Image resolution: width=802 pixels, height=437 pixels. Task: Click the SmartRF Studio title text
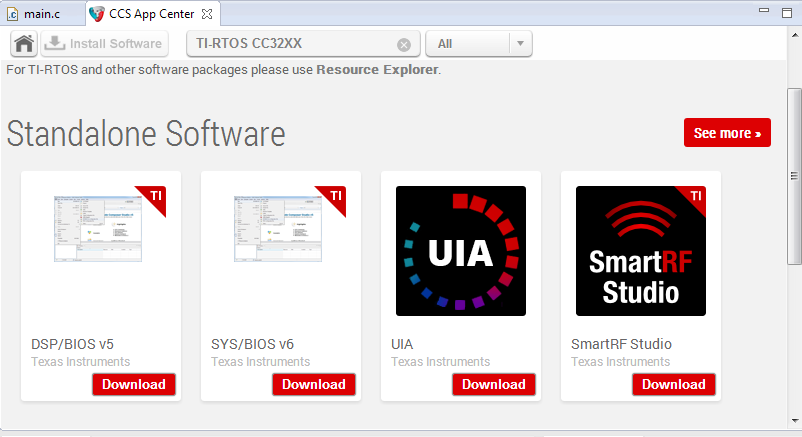621,344
